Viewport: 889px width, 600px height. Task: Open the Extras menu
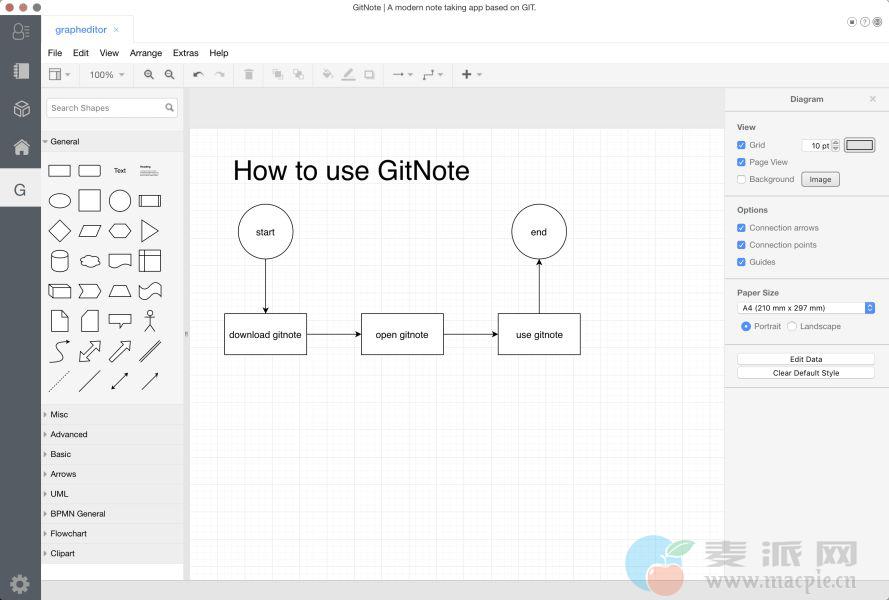point(185,53)
